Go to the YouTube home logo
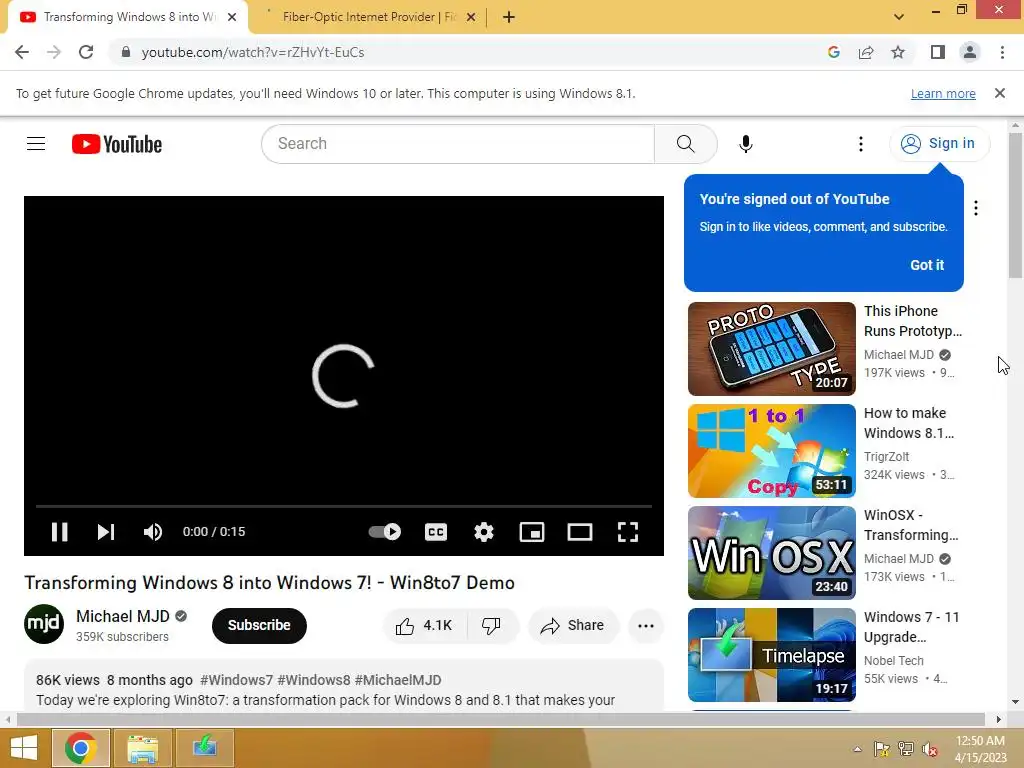The width and height of the screenshot is (1024, 768). pos(117,144)
